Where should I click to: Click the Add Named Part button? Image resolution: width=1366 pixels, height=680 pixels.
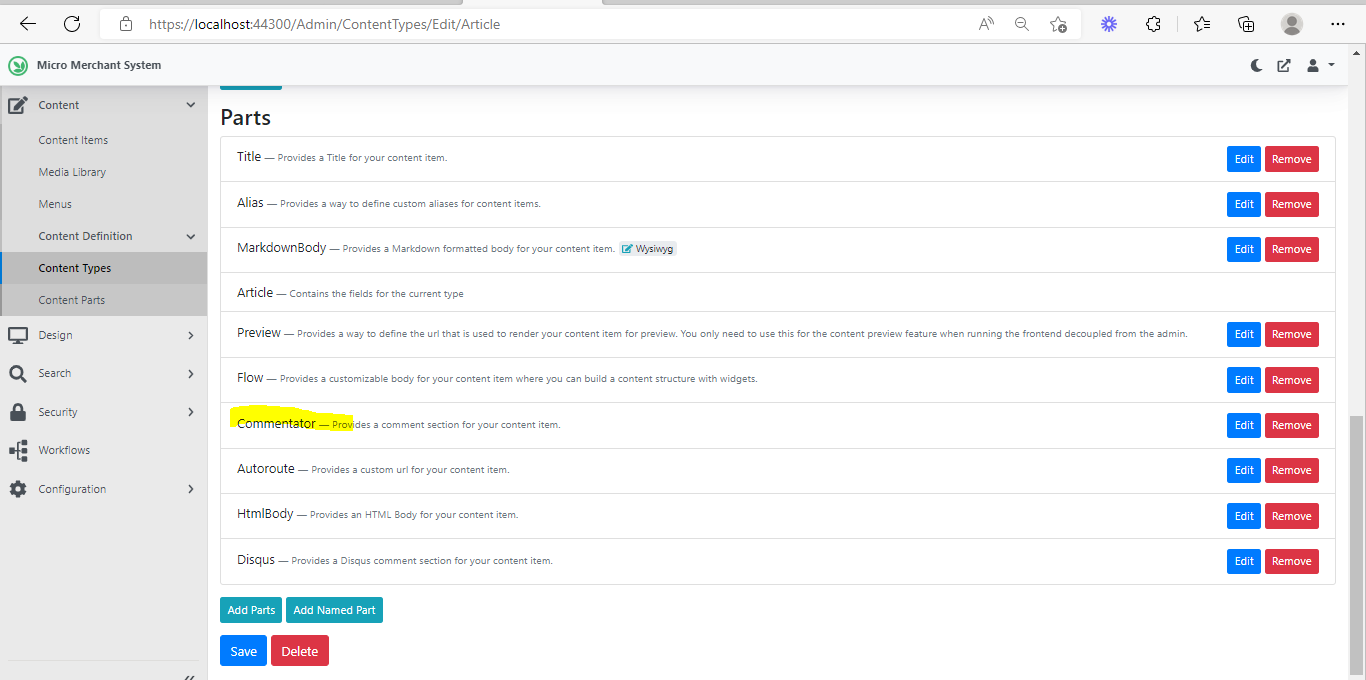(334, 610)
